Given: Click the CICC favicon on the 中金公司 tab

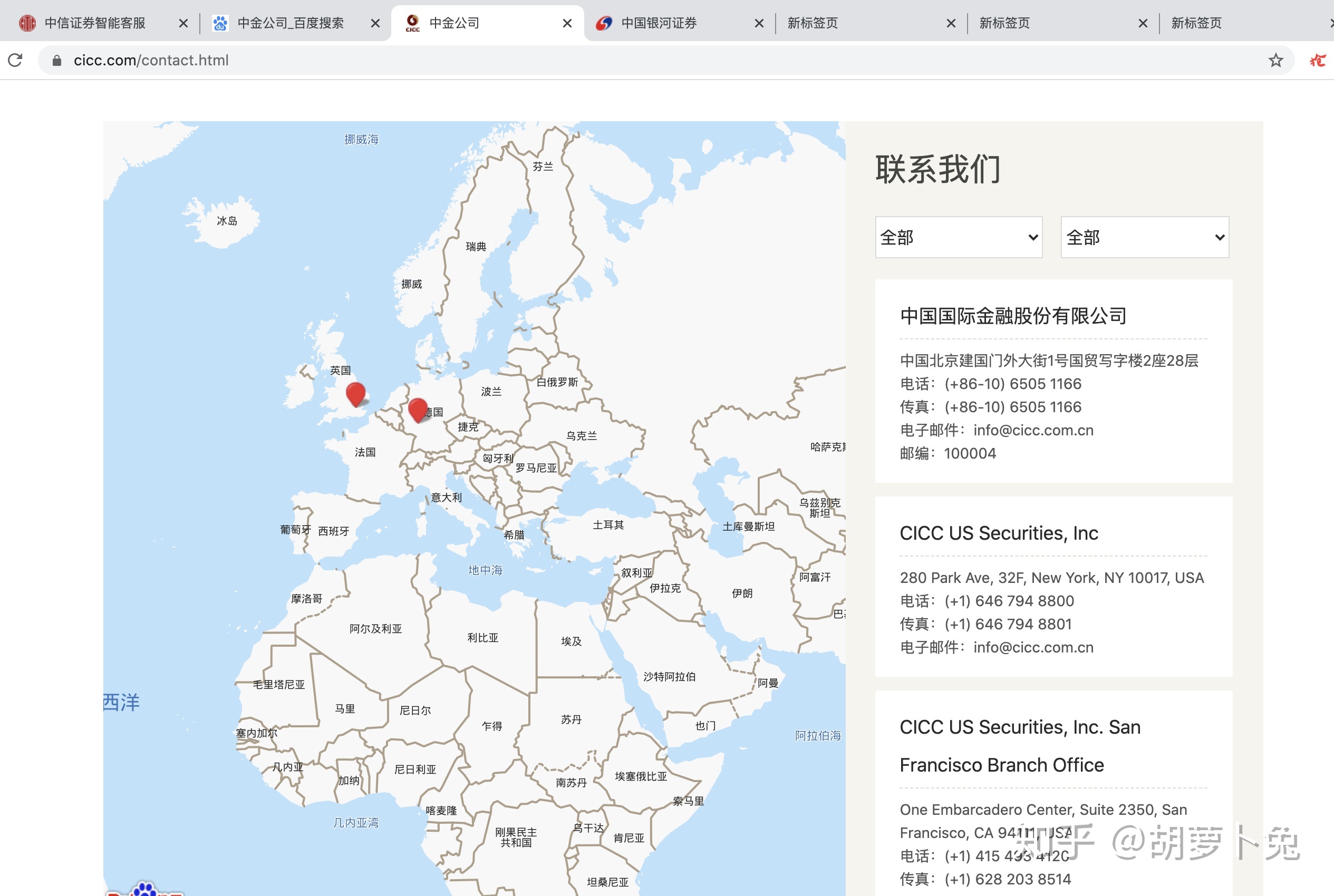Looking at the screenshot, I should pos(412,23).
